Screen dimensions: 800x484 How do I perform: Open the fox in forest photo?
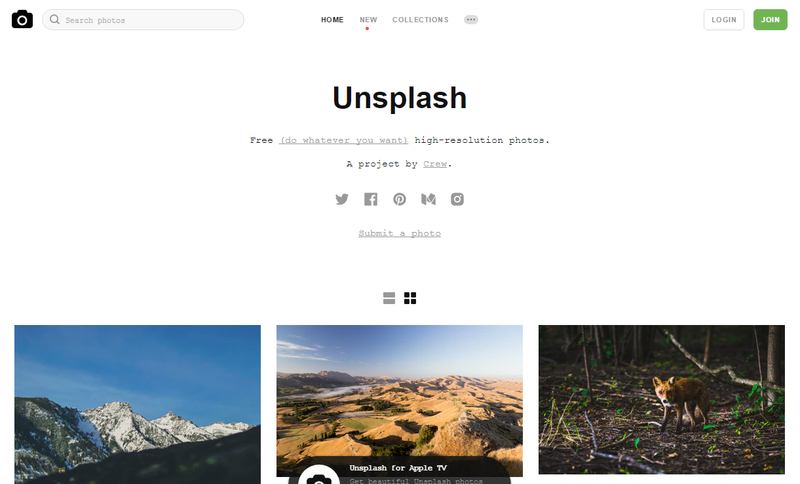click(x=662, y=400)
